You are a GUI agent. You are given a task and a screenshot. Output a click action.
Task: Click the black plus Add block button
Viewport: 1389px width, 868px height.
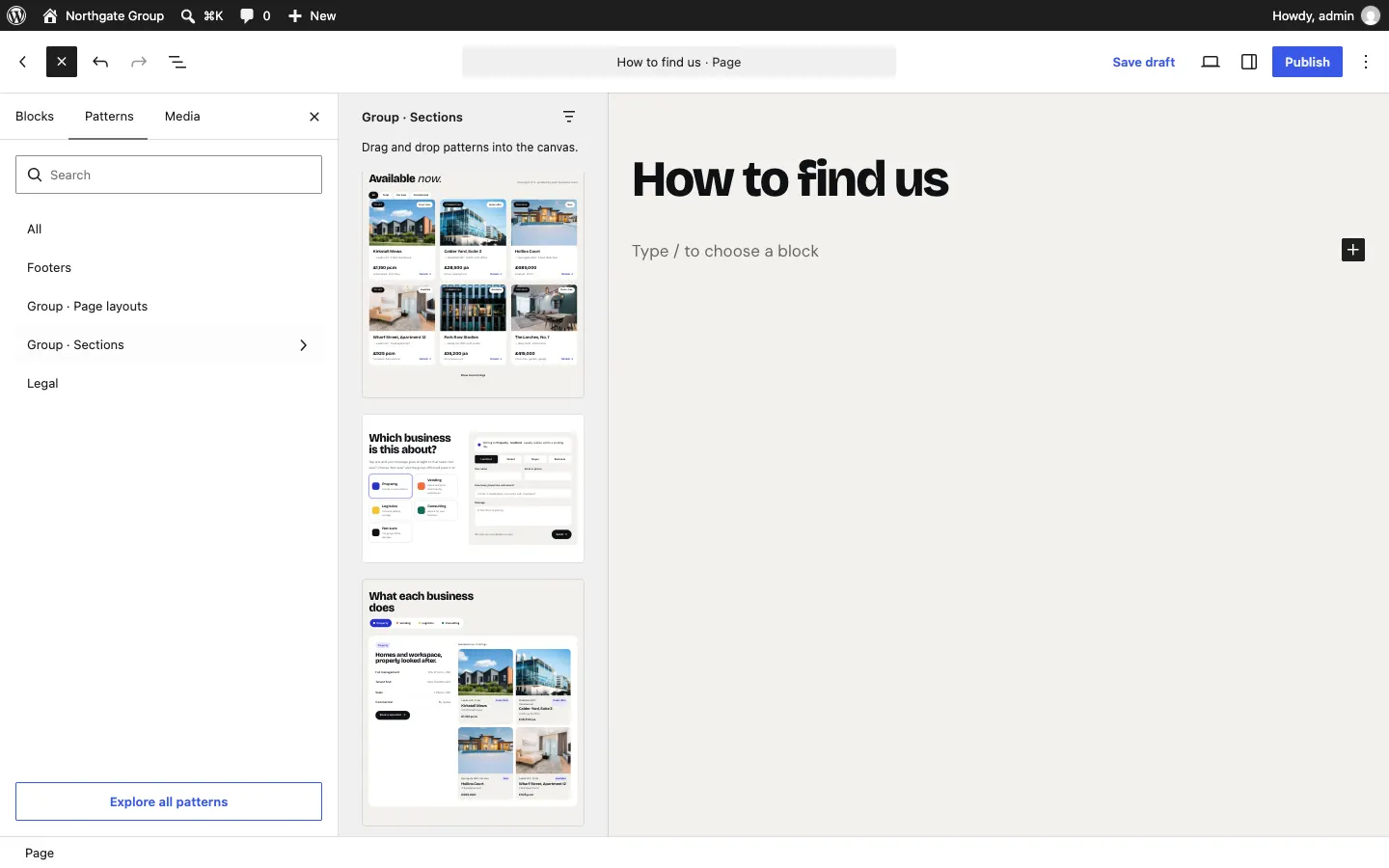(x=1353, y=251)
